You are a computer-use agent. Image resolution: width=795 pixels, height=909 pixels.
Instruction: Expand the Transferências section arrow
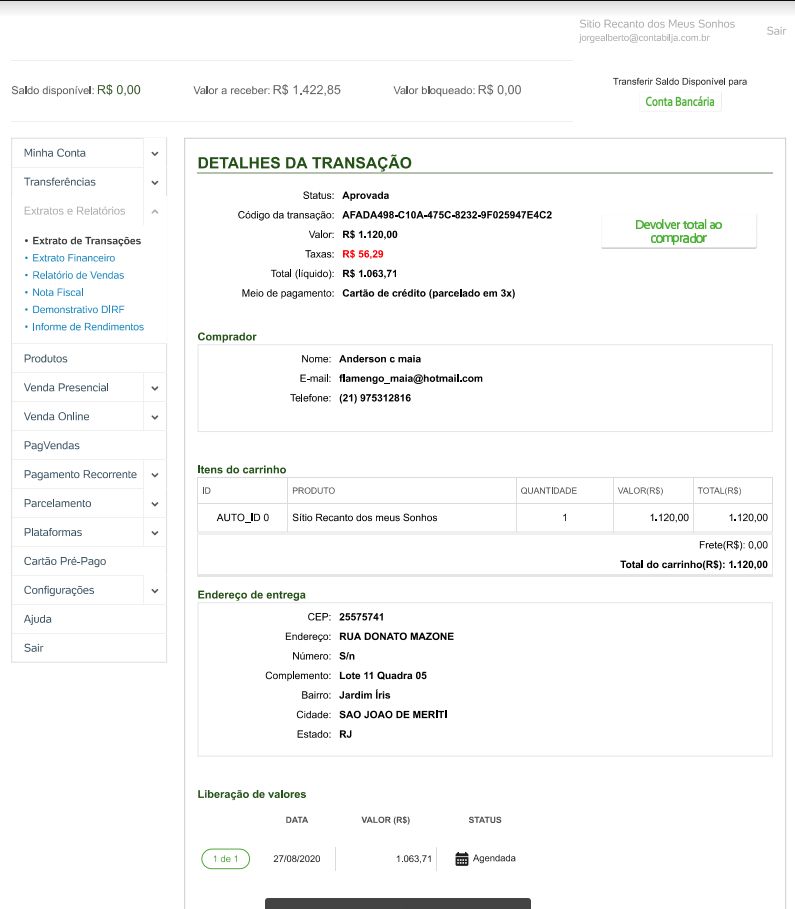click(155, 182)
